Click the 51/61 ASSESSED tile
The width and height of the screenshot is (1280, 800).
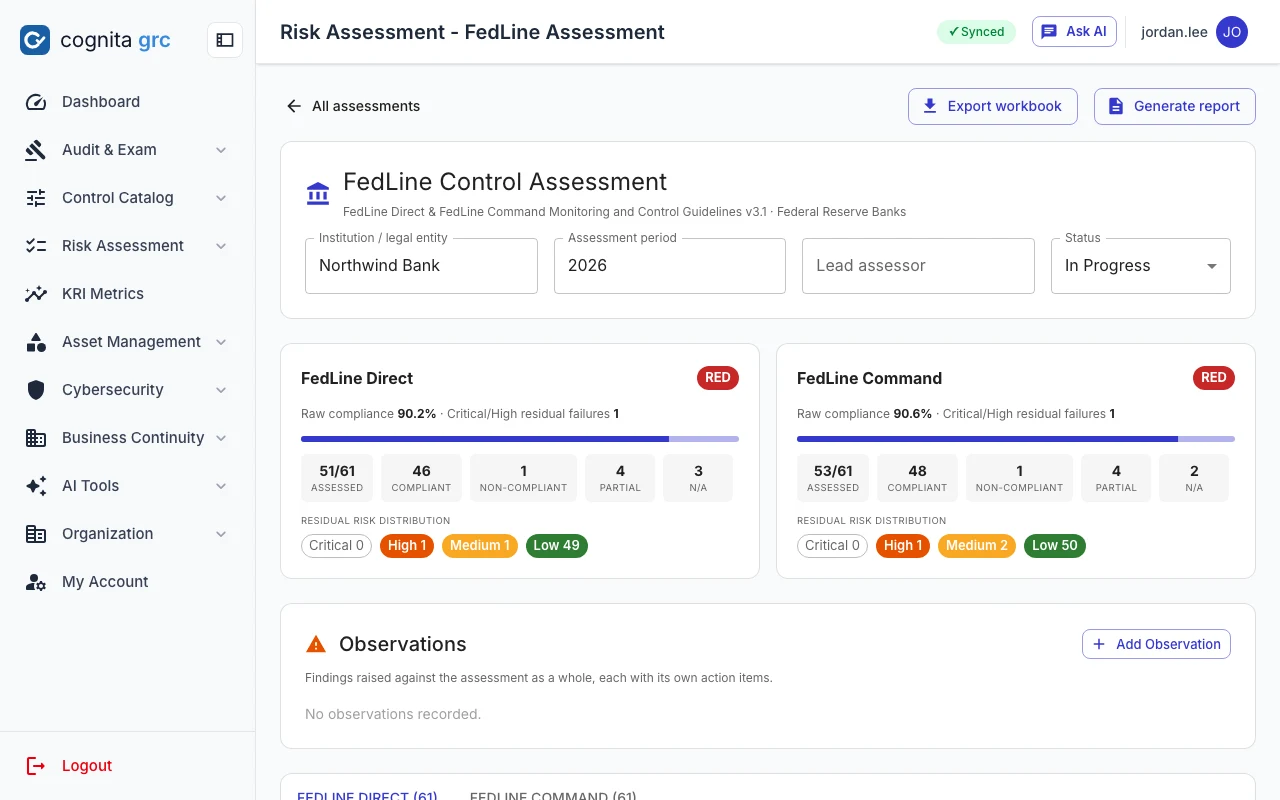tap(337, 478)
